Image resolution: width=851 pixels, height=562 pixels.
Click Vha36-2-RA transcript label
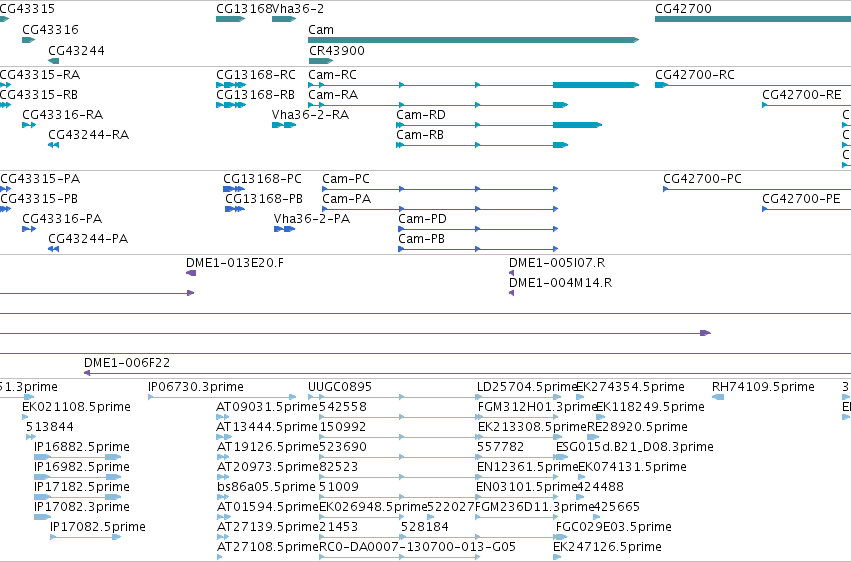point(310,114)
